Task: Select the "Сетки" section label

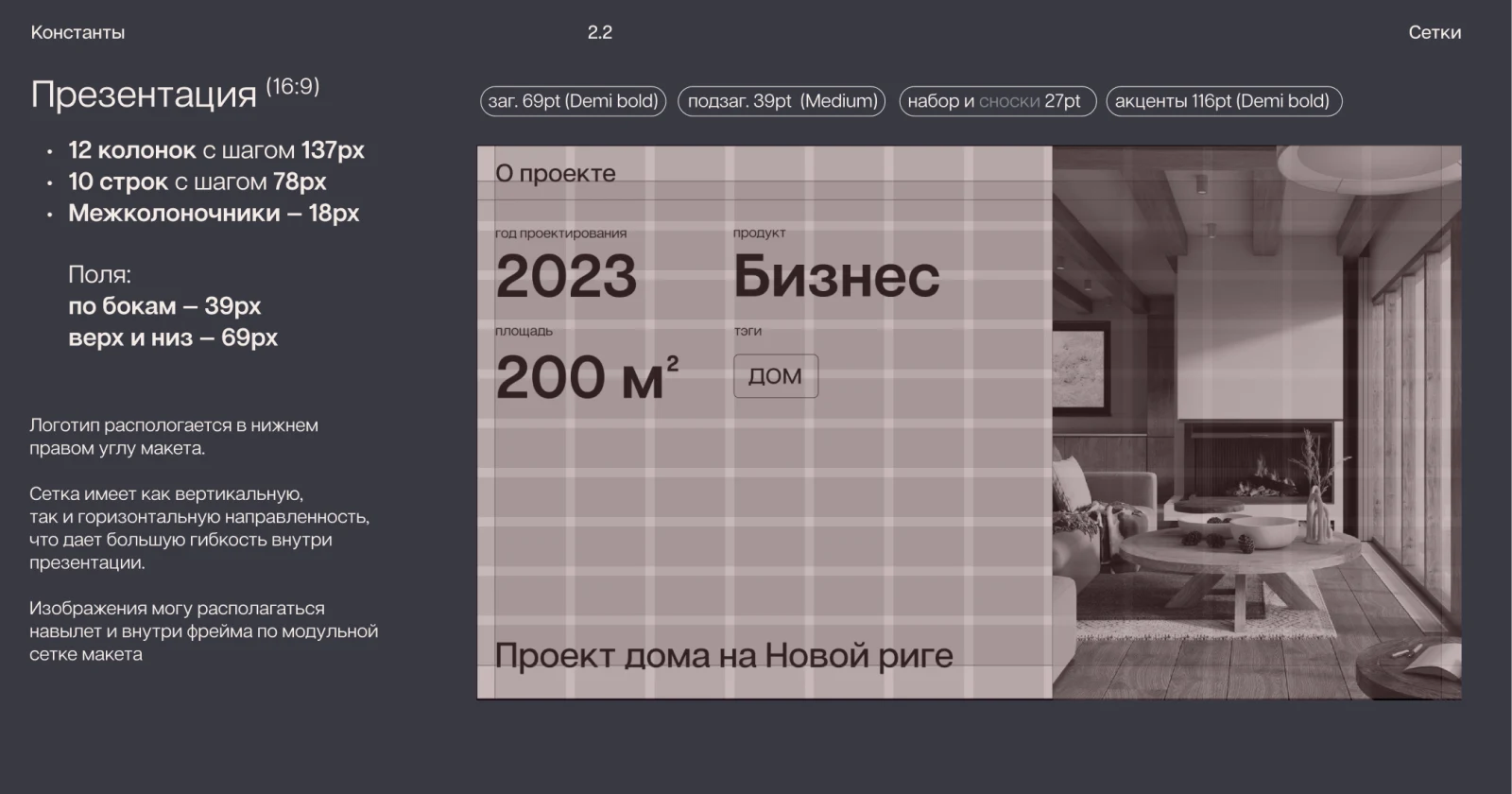Action: (1434, 32)
